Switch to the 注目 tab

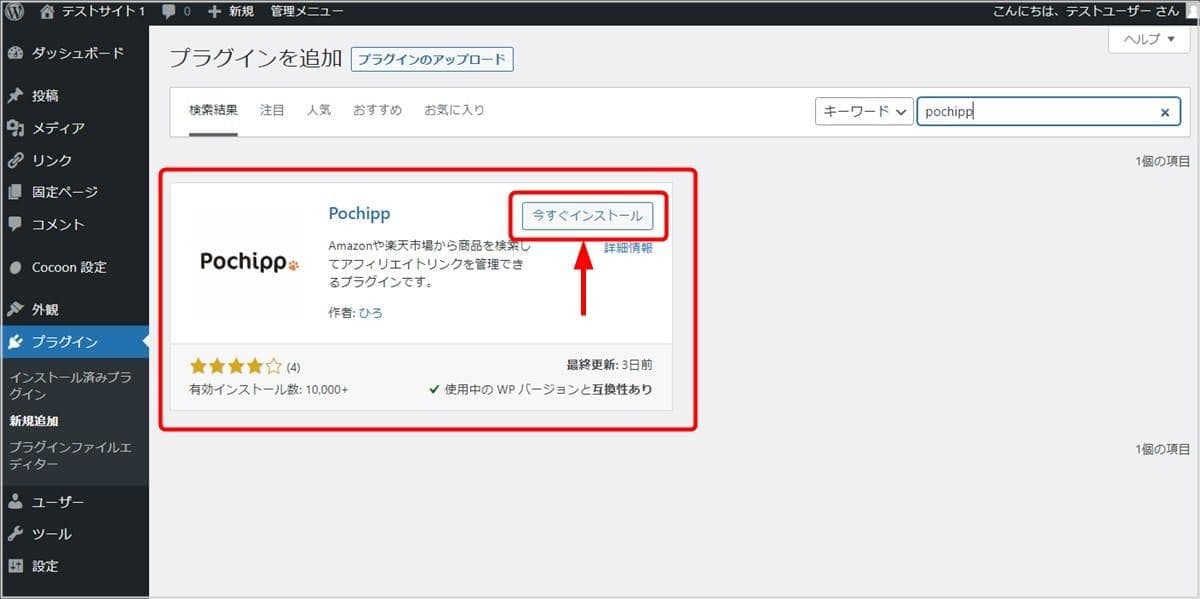coord(272,110)
